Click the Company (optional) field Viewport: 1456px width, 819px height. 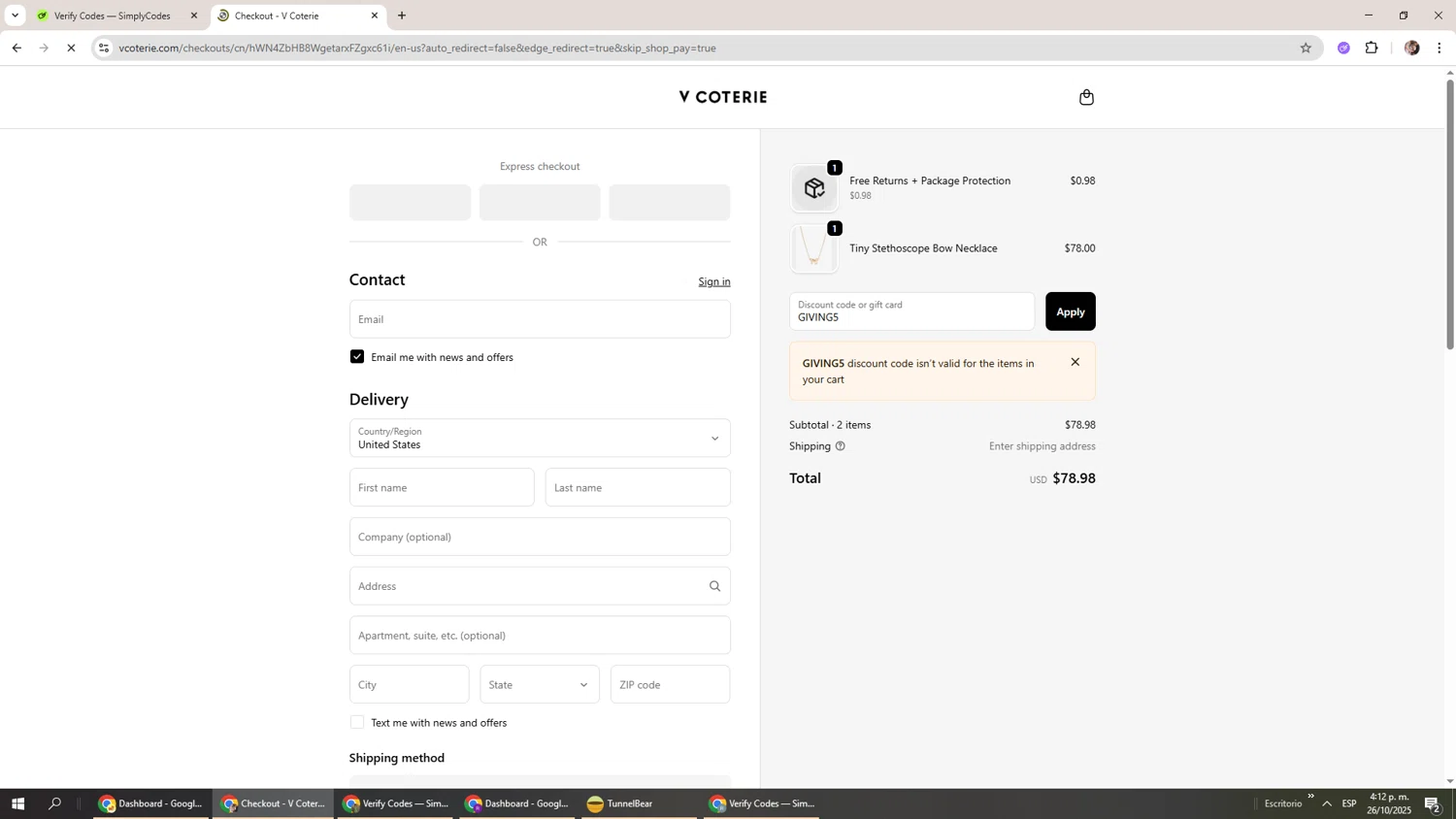click(540, 538)
